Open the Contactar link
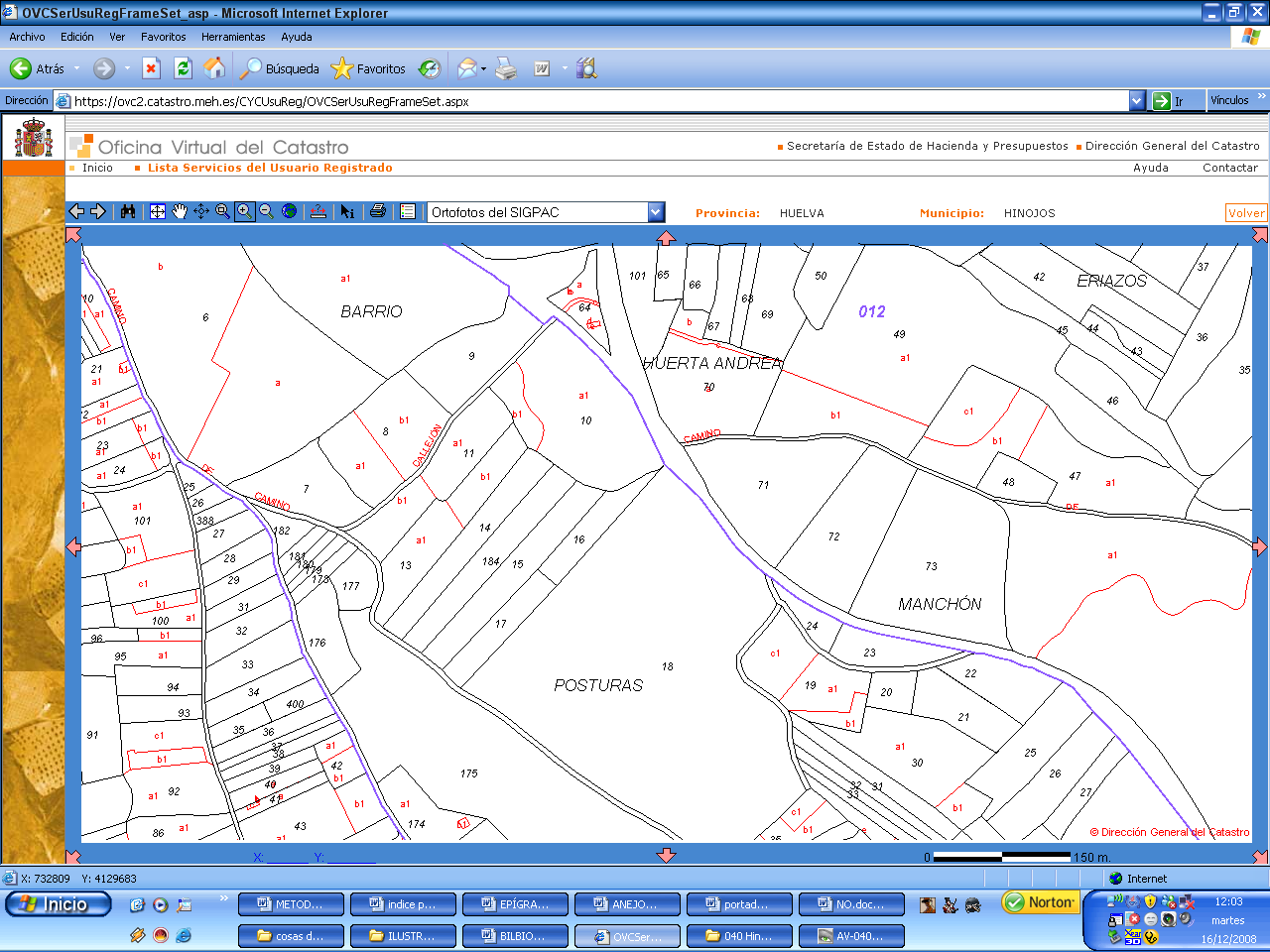This screenshot has height=952, width=1270. click(x=1229, y=168)
